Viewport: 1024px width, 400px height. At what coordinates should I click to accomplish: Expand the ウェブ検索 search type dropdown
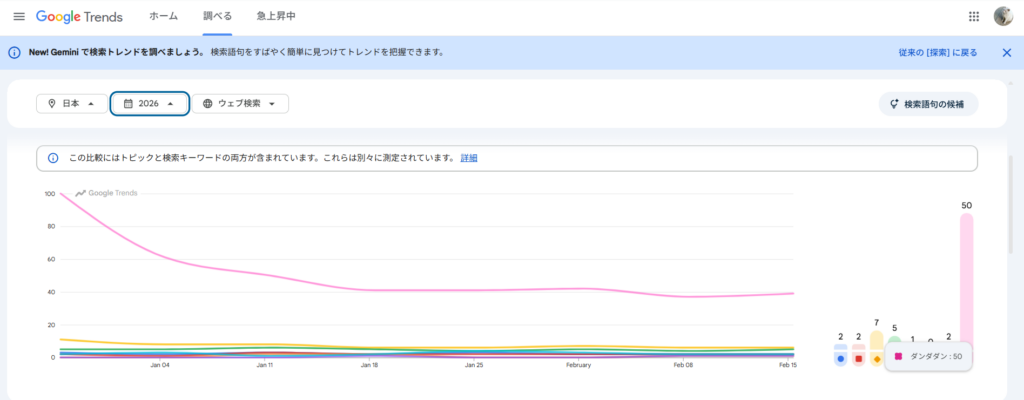(x=240, y=103)
